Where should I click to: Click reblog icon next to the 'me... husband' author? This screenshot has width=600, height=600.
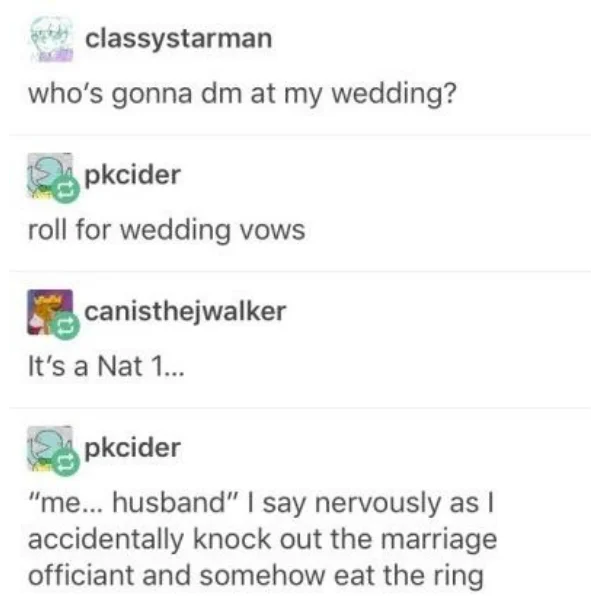[x=66, y=462]
